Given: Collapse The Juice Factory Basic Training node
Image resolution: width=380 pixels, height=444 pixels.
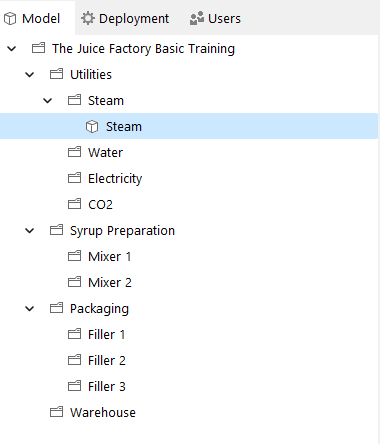Looking at the screenshot, I should pos(12,49).
